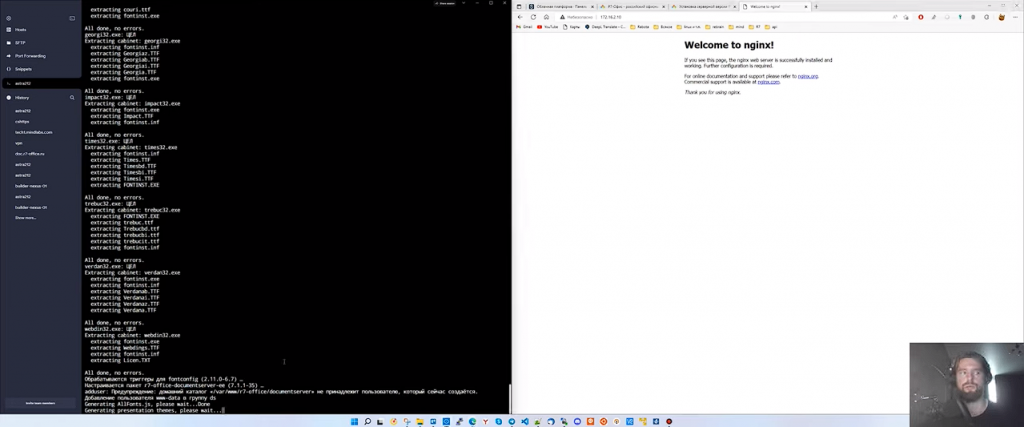
Task: Select vpn entry from History list
Action: click(18, 143)
